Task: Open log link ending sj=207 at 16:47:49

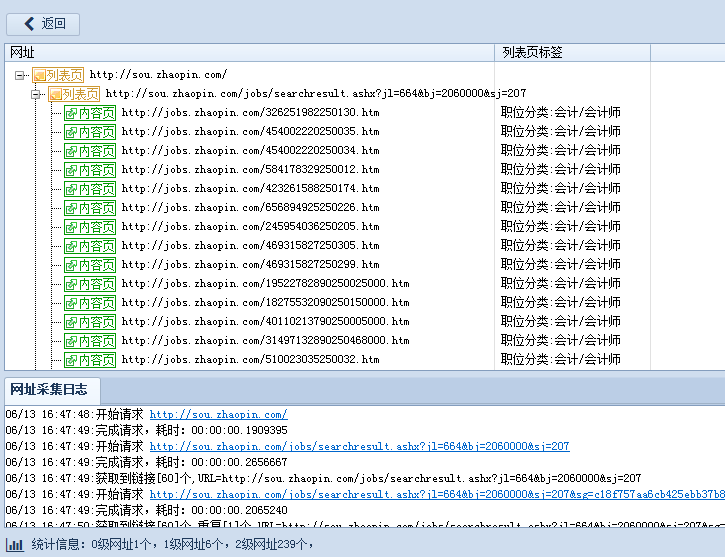Action: click(x=359, y=447)
